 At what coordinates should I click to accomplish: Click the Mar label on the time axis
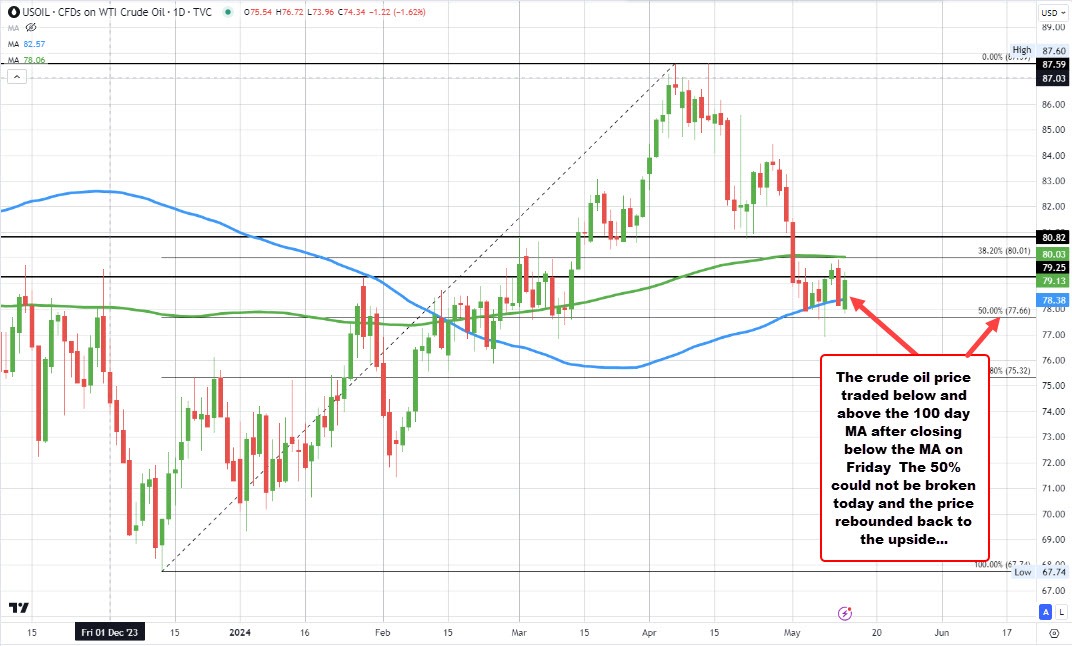pos(519,632)
